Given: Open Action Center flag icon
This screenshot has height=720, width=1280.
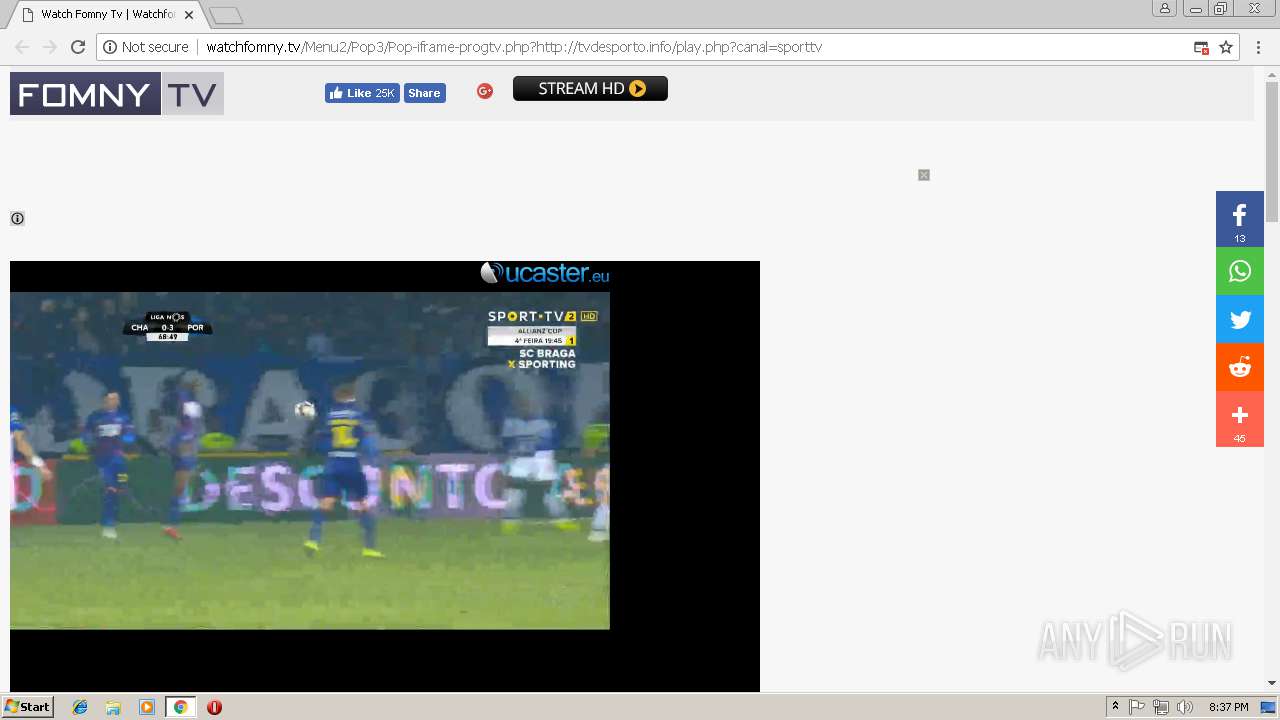Looking at the screenshot, I should click(x=1137, y=707).
